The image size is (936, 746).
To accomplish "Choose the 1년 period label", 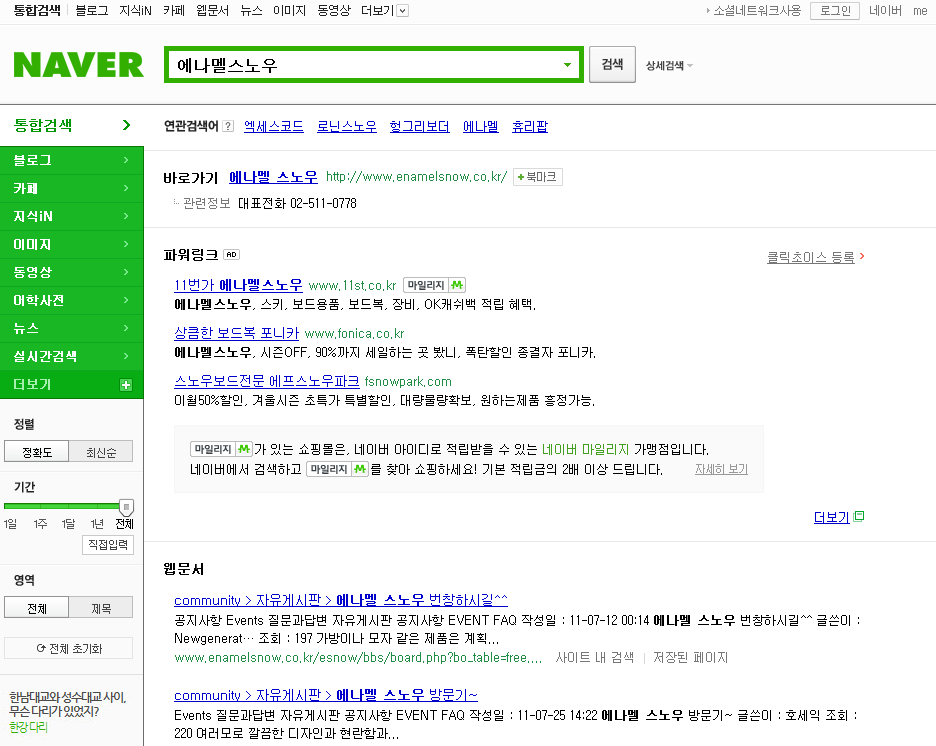I will pos(97,523).
